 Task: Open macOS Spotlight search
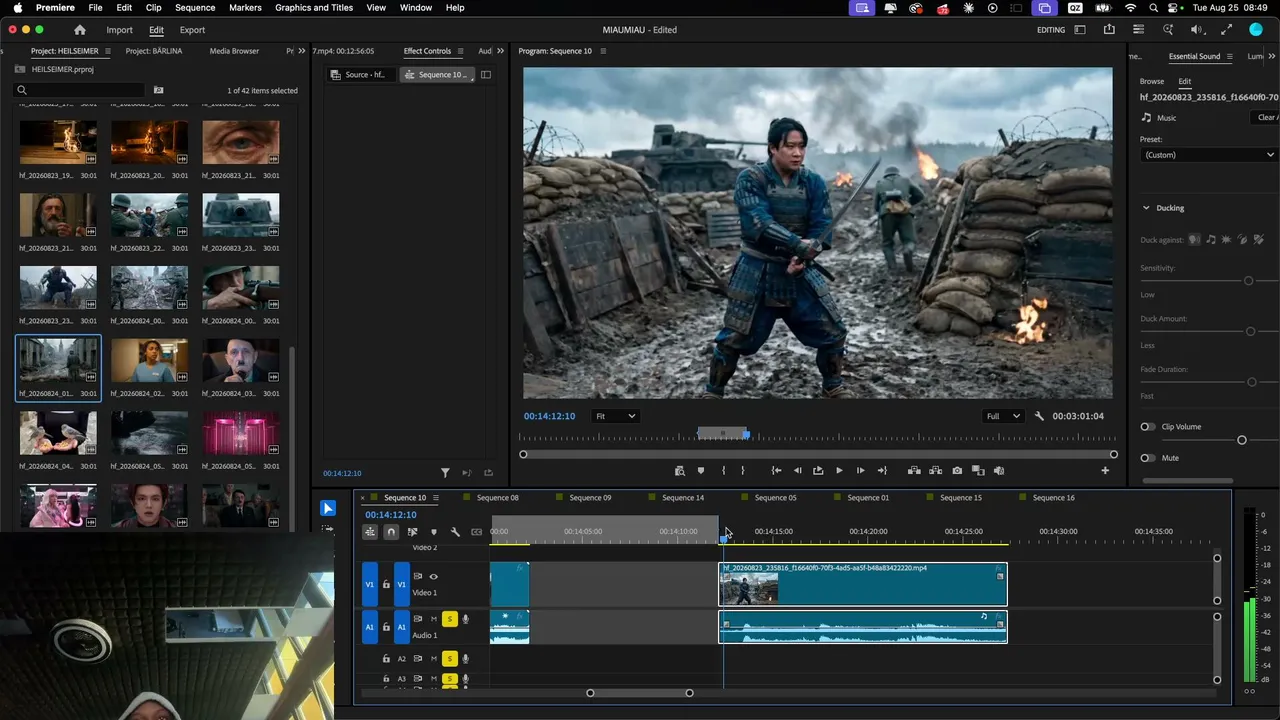pos(1154,8)
